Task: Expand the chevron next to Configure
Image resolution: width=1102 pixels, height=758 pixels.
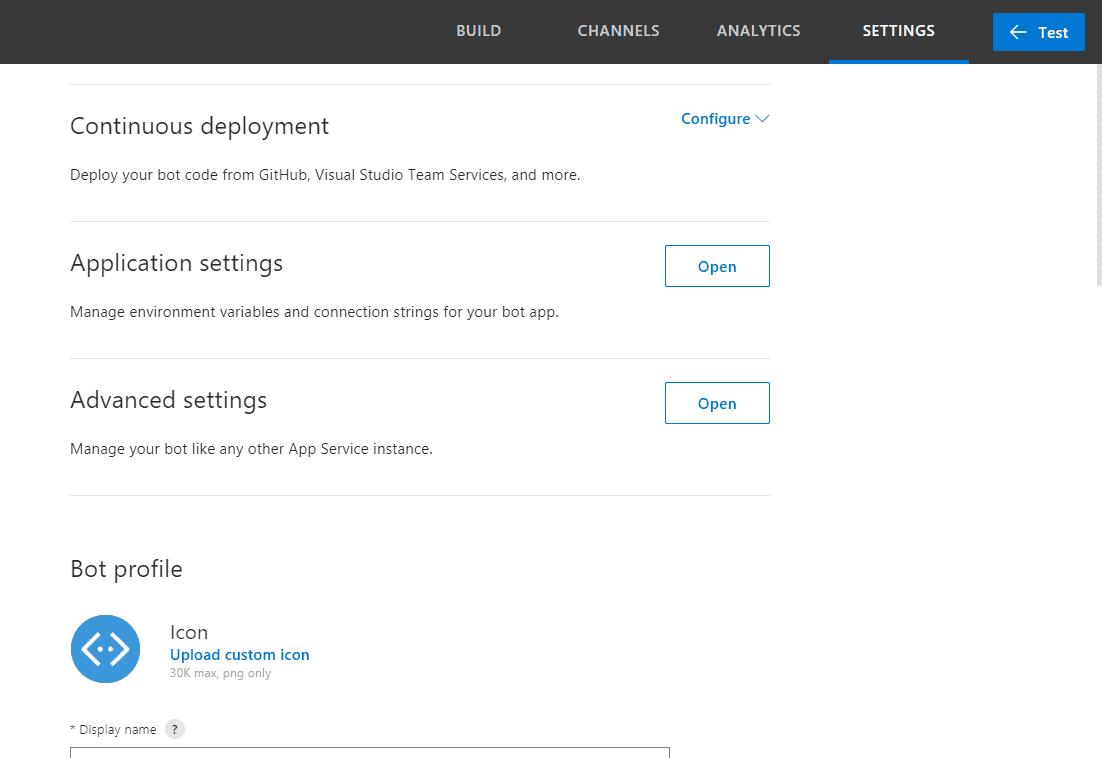Action: click(762, 119)
